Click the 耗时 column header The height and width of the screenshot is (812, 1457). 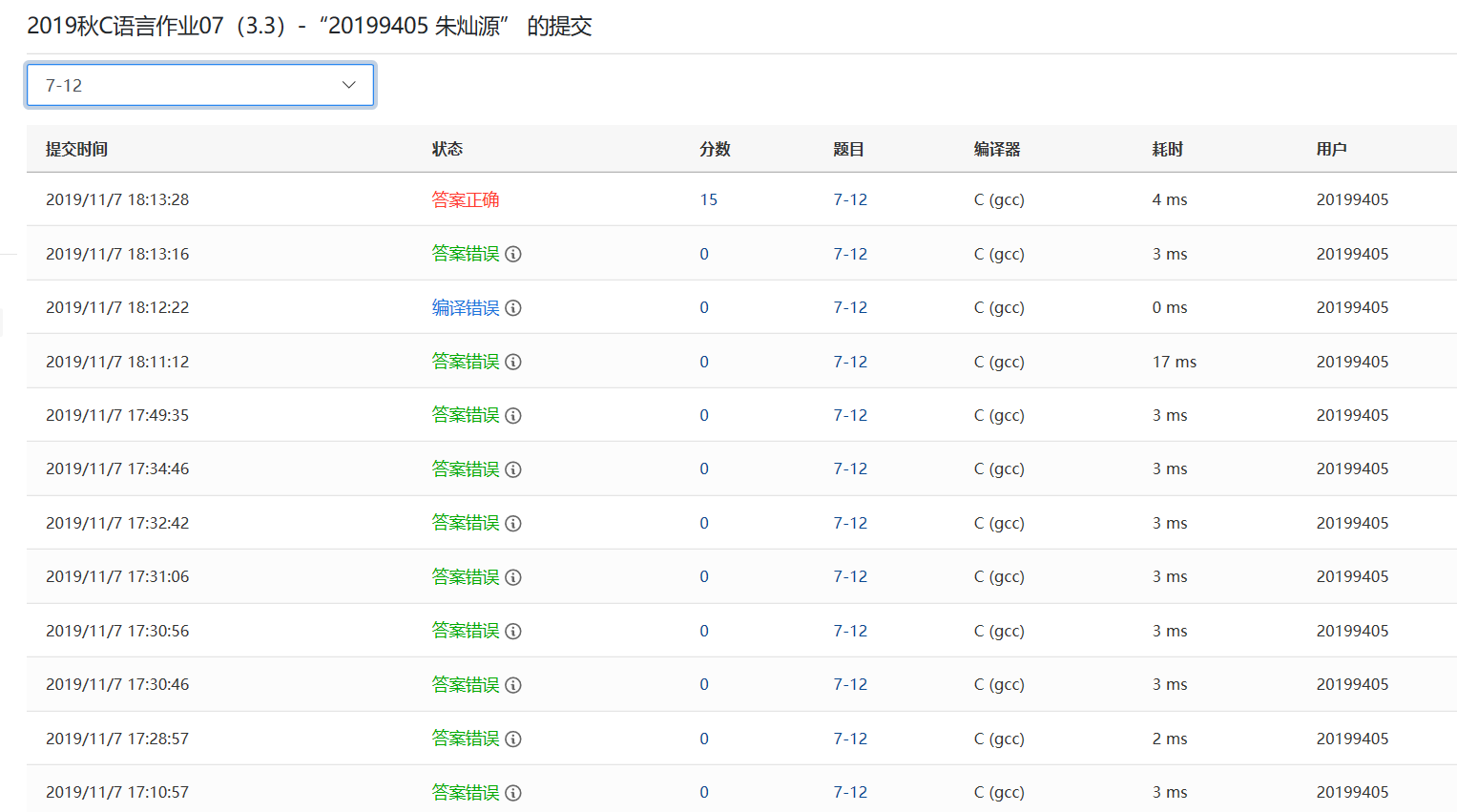pyautogui.click(x=1167, y=149)
